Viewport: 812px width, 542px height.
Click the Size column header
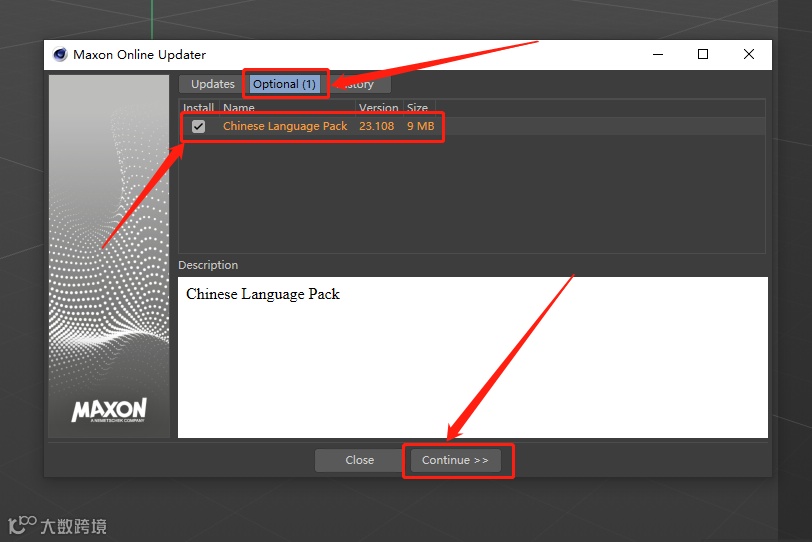click(x=419, y=108)
